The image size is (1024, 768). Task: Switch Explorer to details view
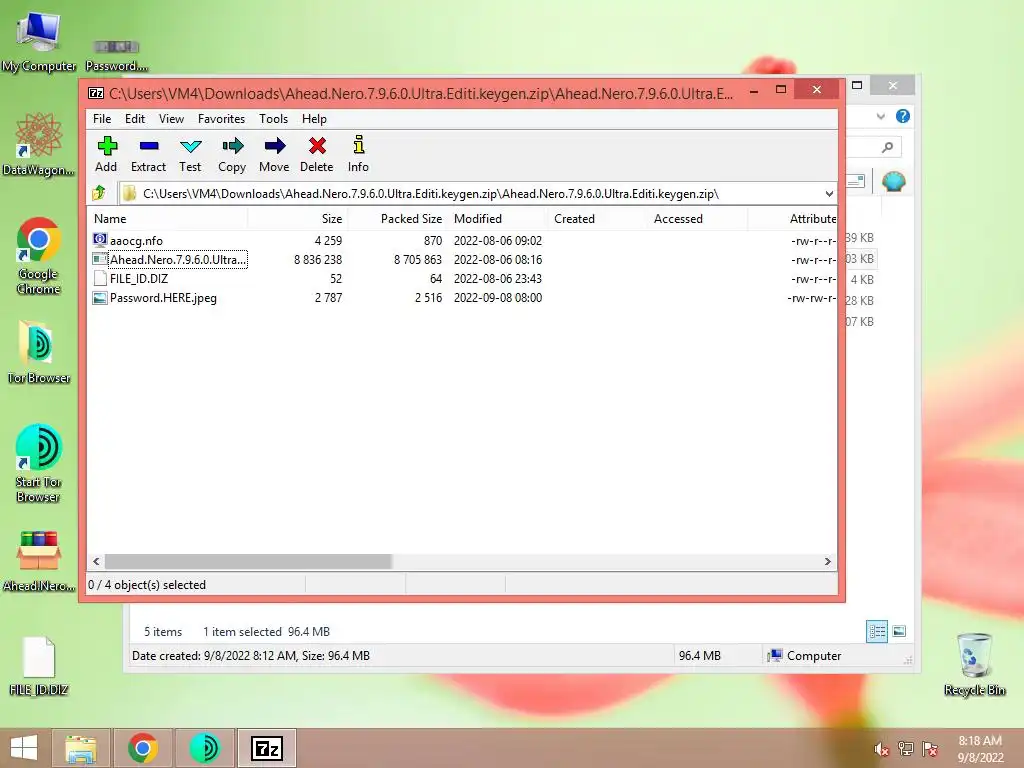pyautogui.click(x=876, y=632)
